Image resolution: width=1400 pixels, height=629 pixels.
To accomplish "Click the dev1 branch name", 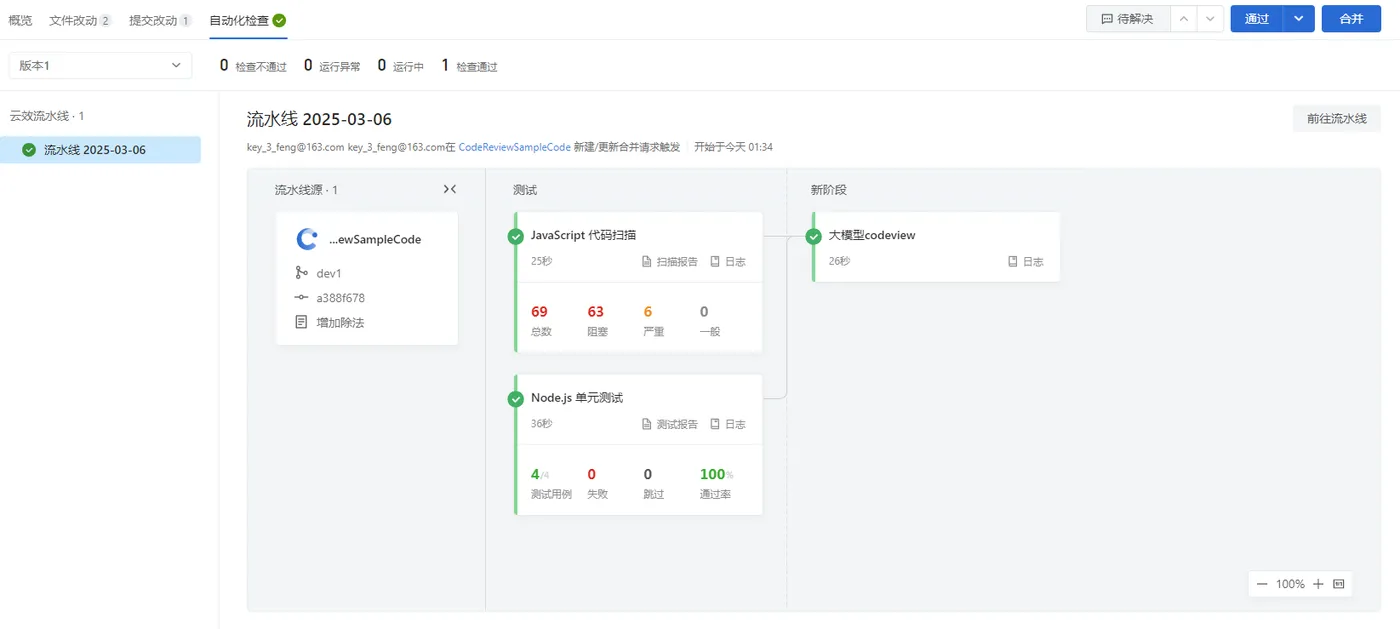I will (329, 273).
